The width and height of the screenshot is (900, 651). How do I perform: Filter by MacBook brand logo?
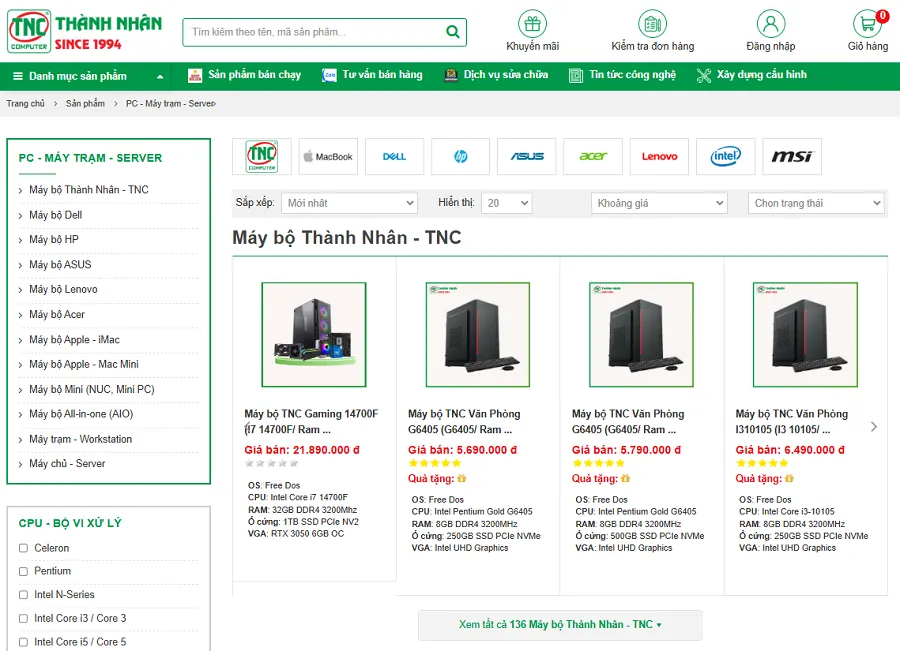328,156
